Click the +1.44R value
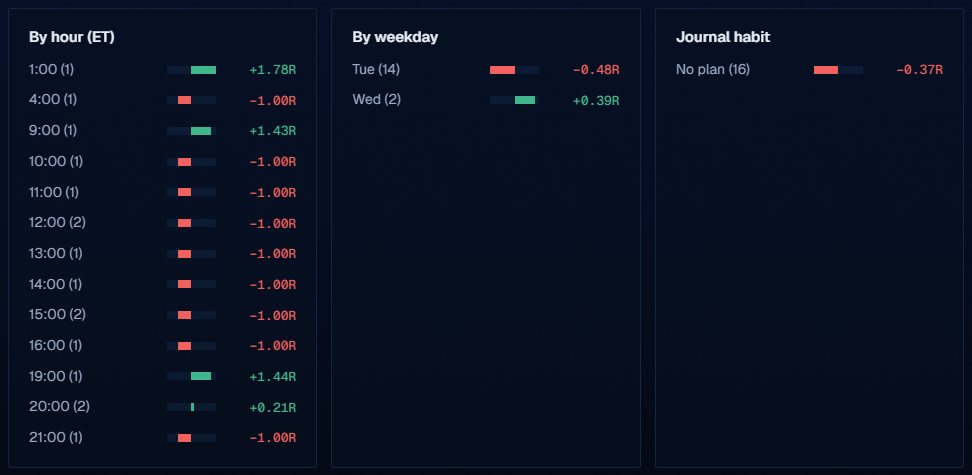 273,376
